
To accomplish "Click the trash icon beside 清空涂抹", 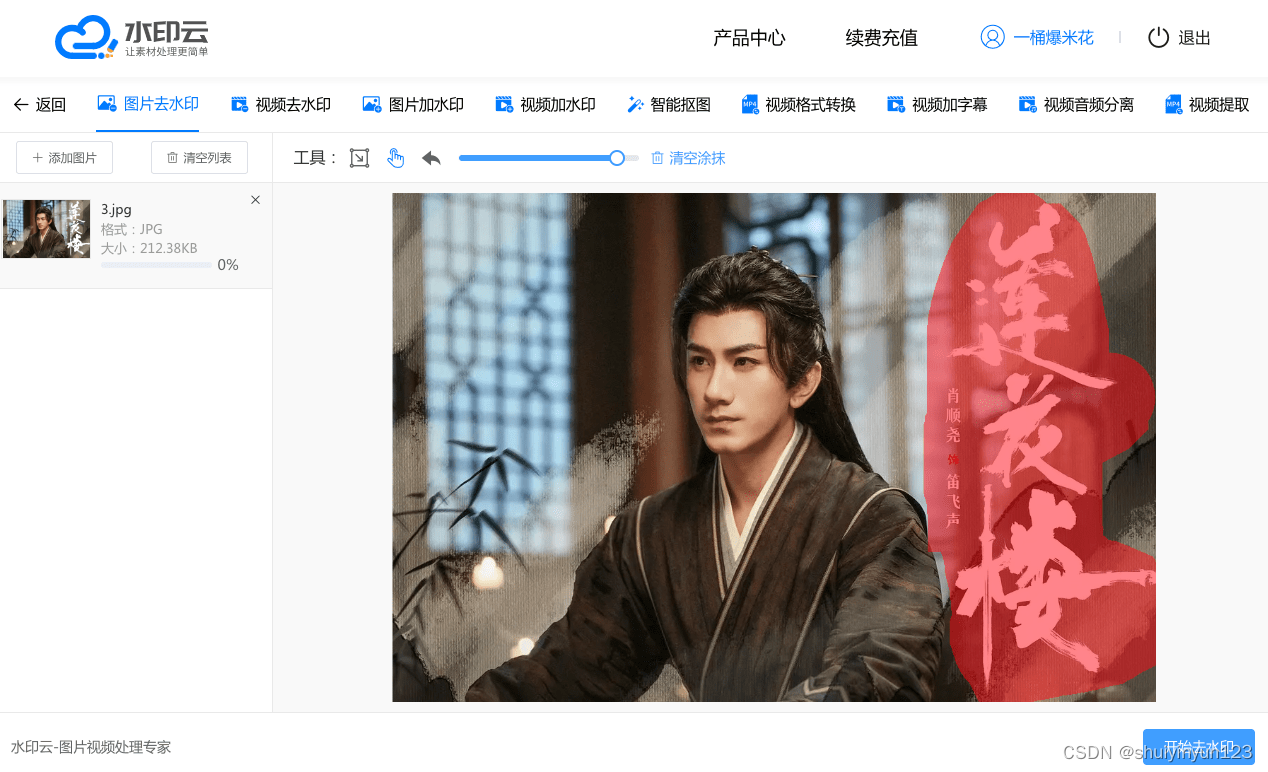I will [657, 158].
